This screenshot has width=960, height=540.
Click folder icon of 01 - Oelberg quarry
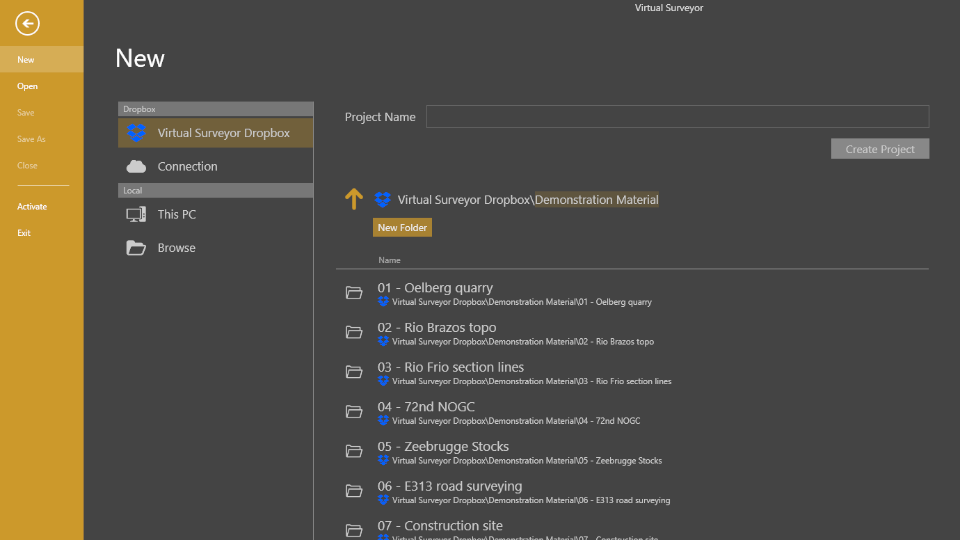click(x=354, y=293)
